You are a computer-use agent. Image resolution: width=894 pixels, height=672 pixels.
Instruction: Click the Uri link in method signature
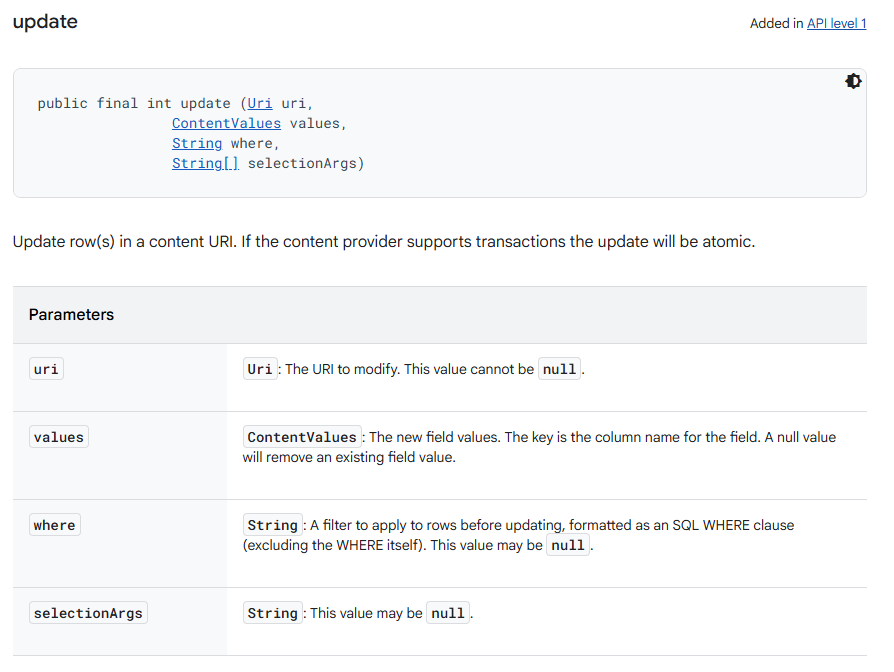(x=260, y=103)
